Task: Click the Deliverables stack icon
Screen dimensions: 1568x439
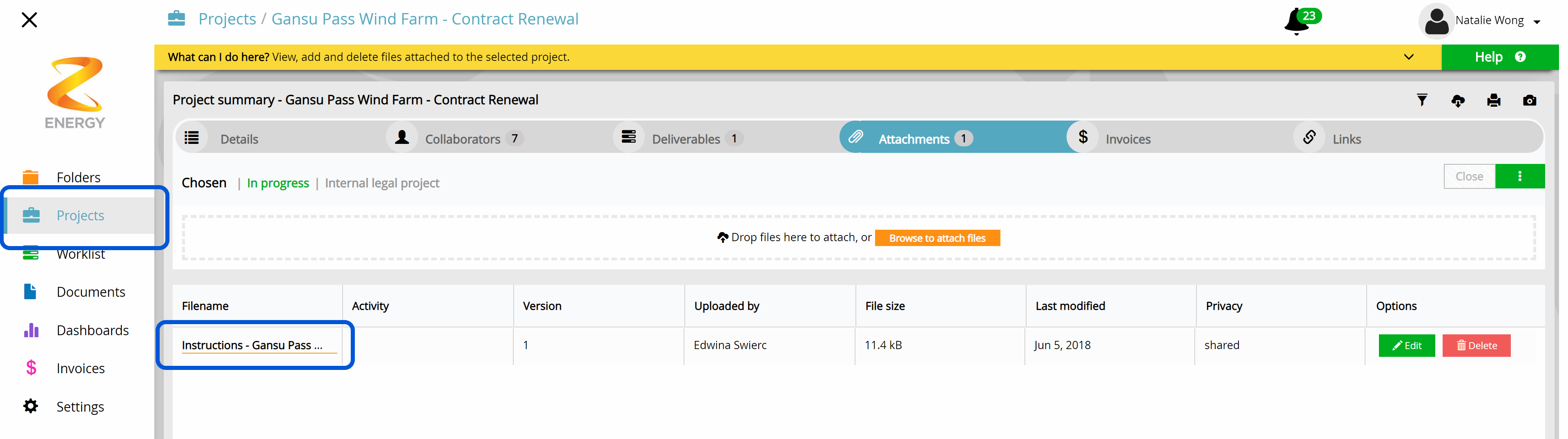Action: click(x=629, y=137)
